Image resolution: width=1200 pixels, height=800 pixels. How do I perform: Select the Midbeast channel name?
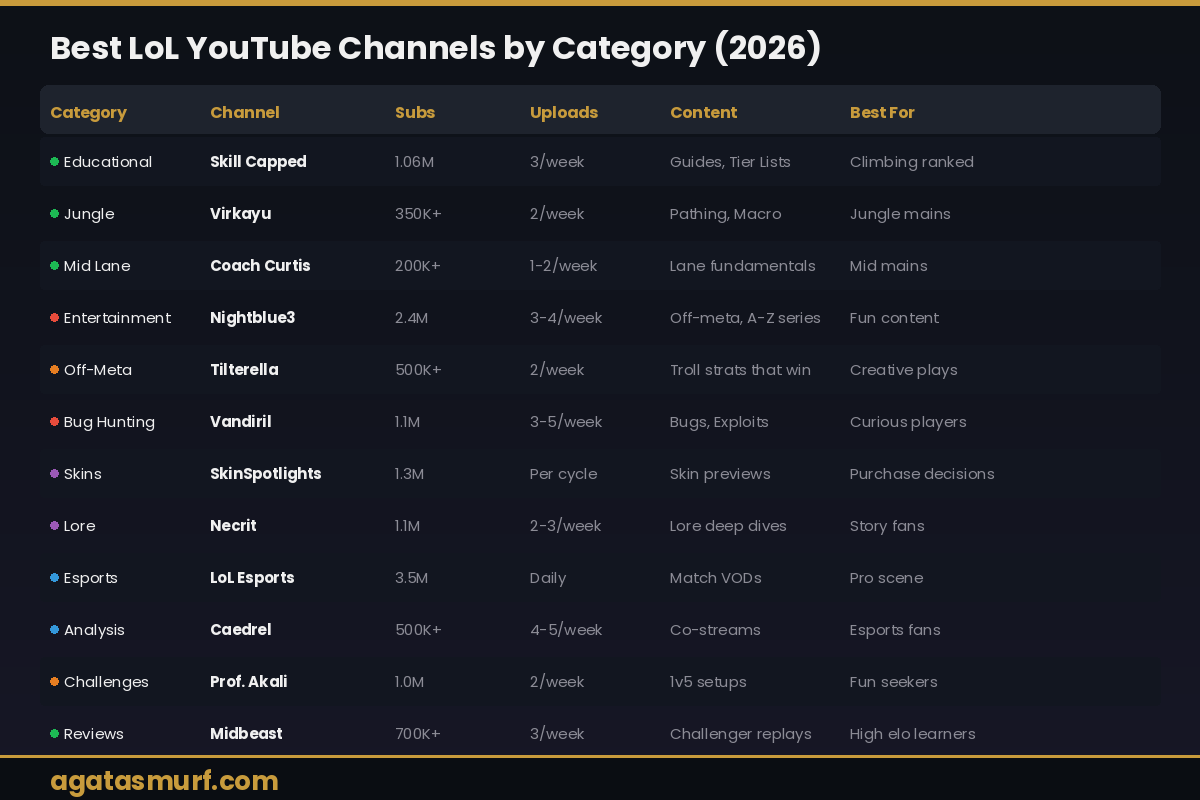(x=246, y=734)
